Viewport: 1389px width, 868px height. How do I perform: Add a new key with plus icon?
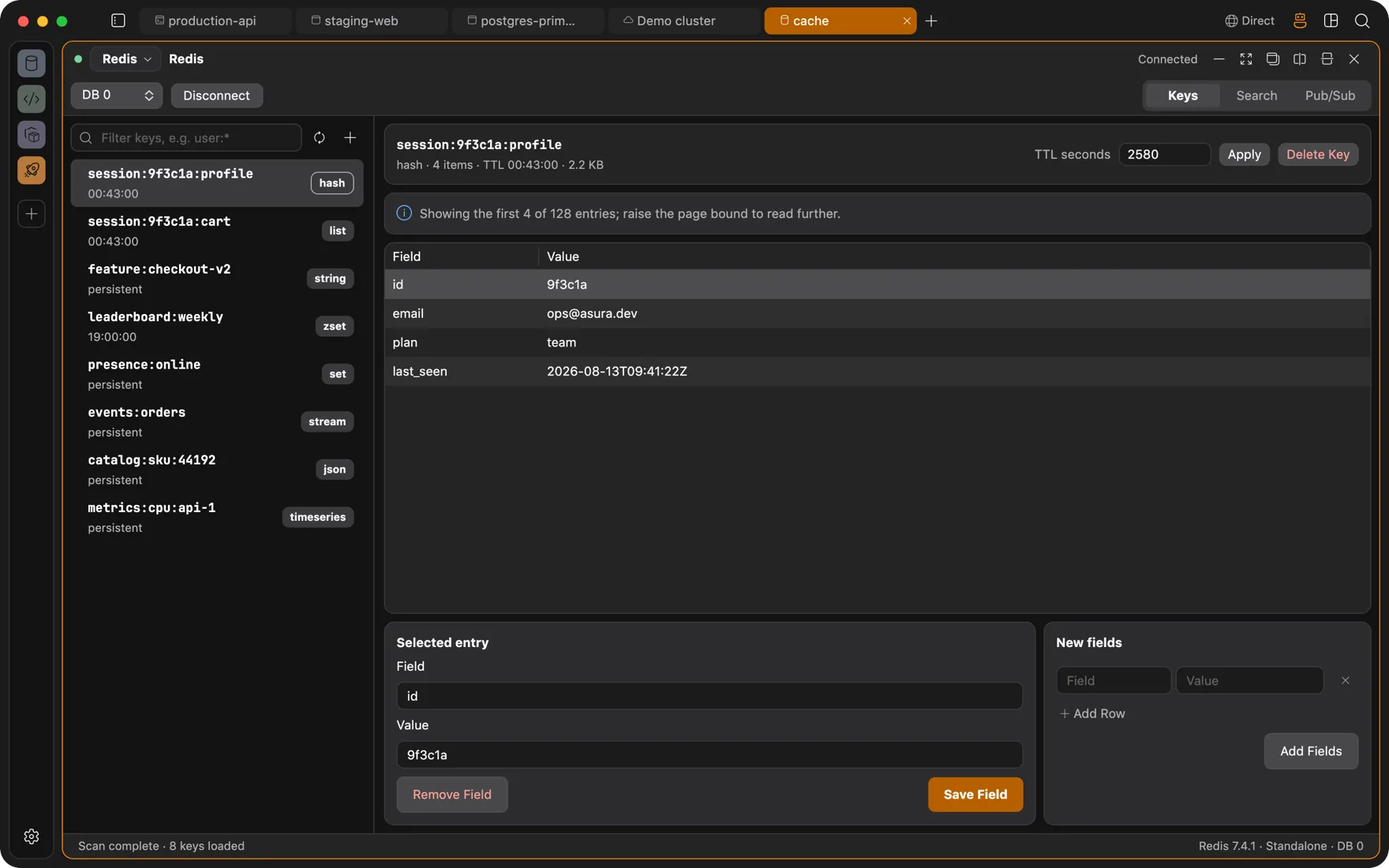click(350, 137)
